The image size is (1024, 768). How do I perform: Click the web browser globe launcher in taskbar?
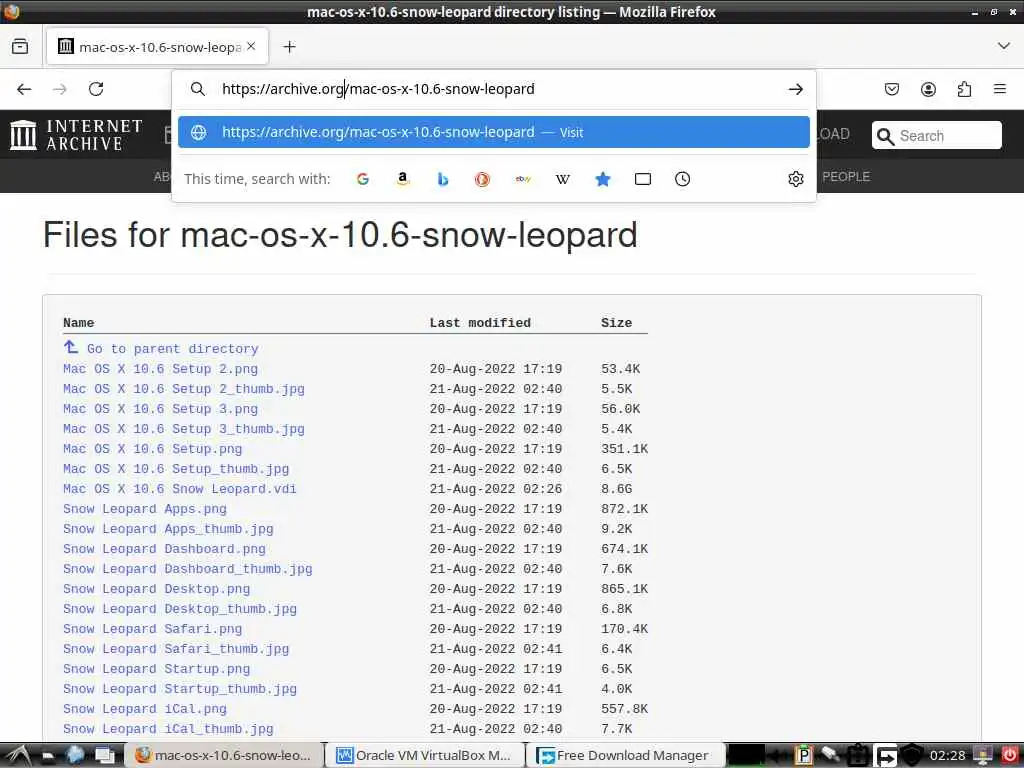click(x=76, y=756)
